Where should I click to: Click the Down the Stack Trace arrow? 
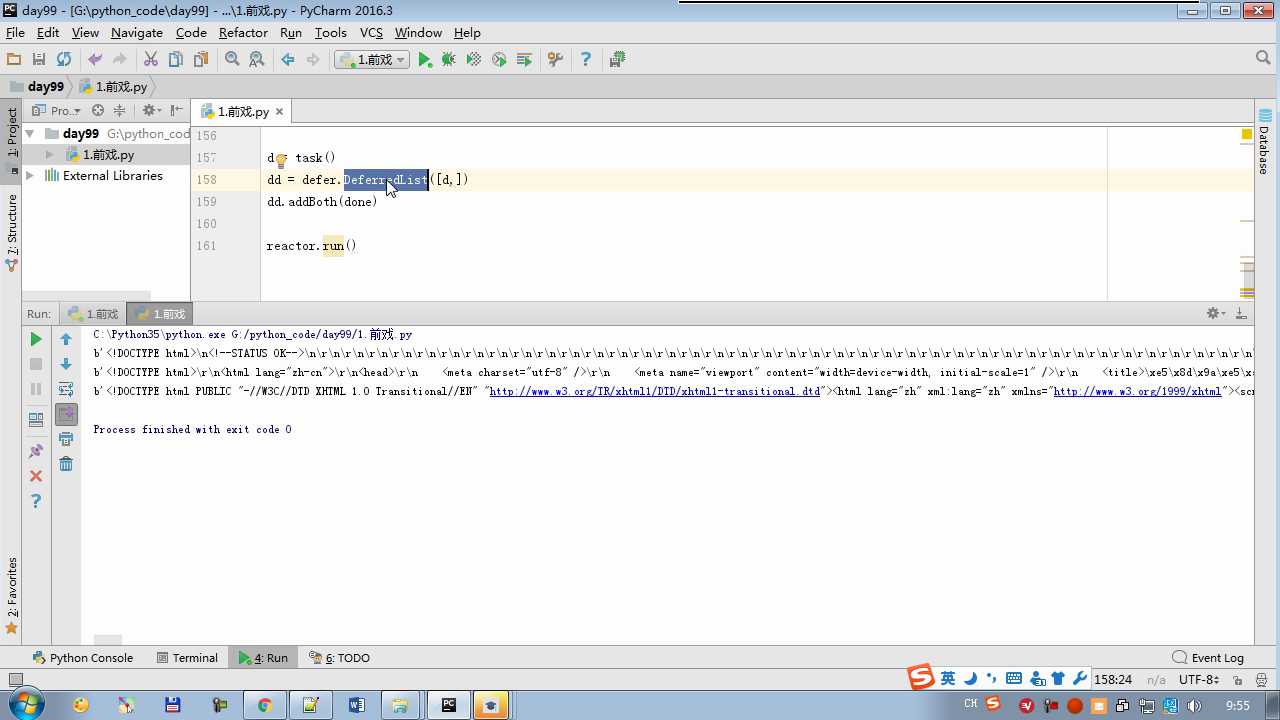click(66, 364)
